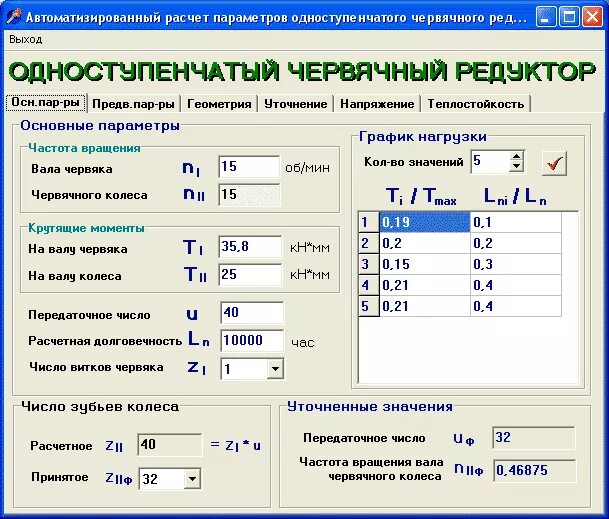This screenshot has height=519, width=609.
Task: Maximize the application window
Action: pyautogui.click(x=569, y=17)
